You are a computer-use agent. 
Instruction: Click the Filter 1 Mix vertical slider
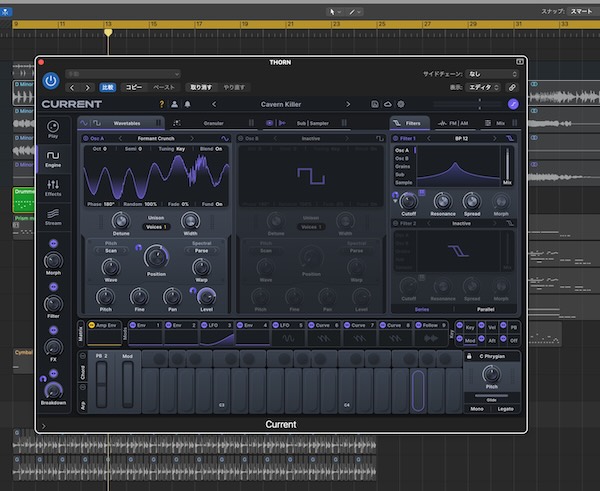(x=507, y=163)
